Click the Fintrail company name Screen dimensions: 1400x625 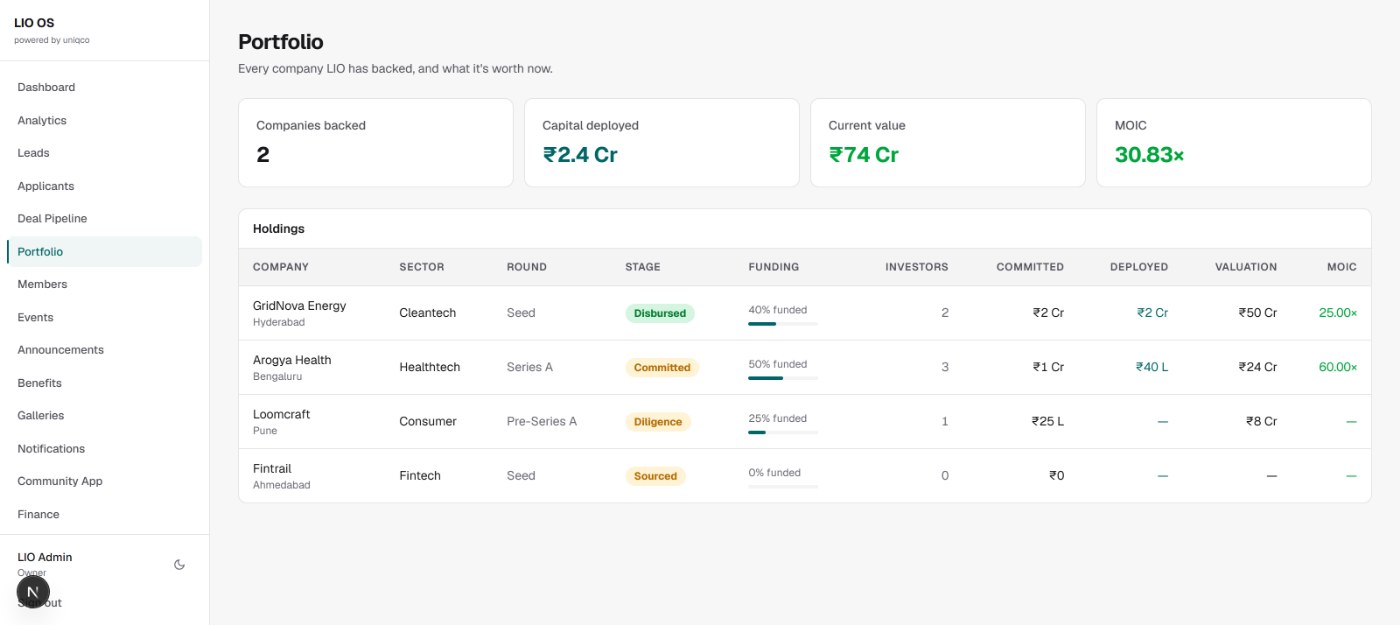tap(272, 468)
